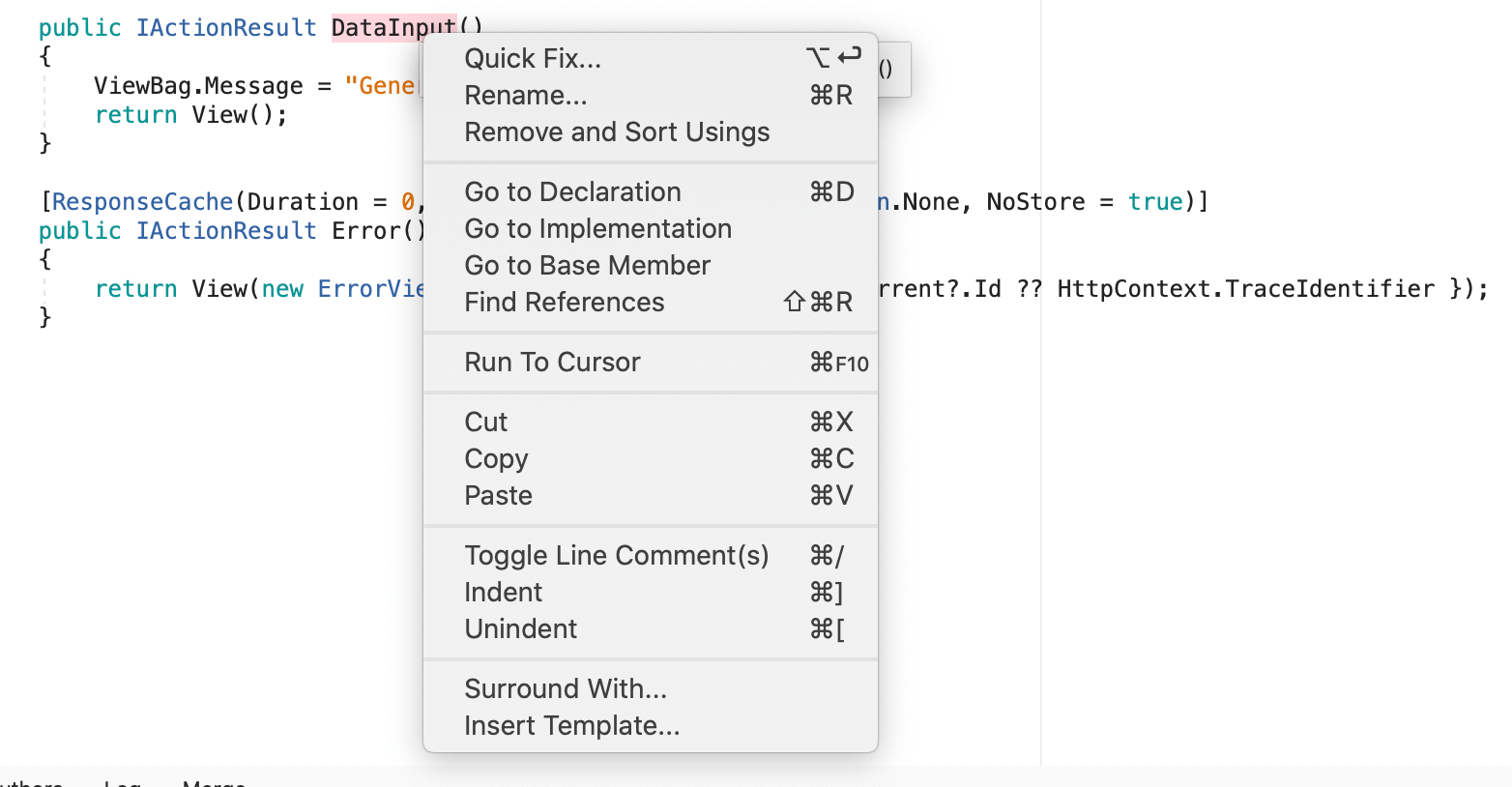Choose Rename to rename the DataInput method

point(526,95)
